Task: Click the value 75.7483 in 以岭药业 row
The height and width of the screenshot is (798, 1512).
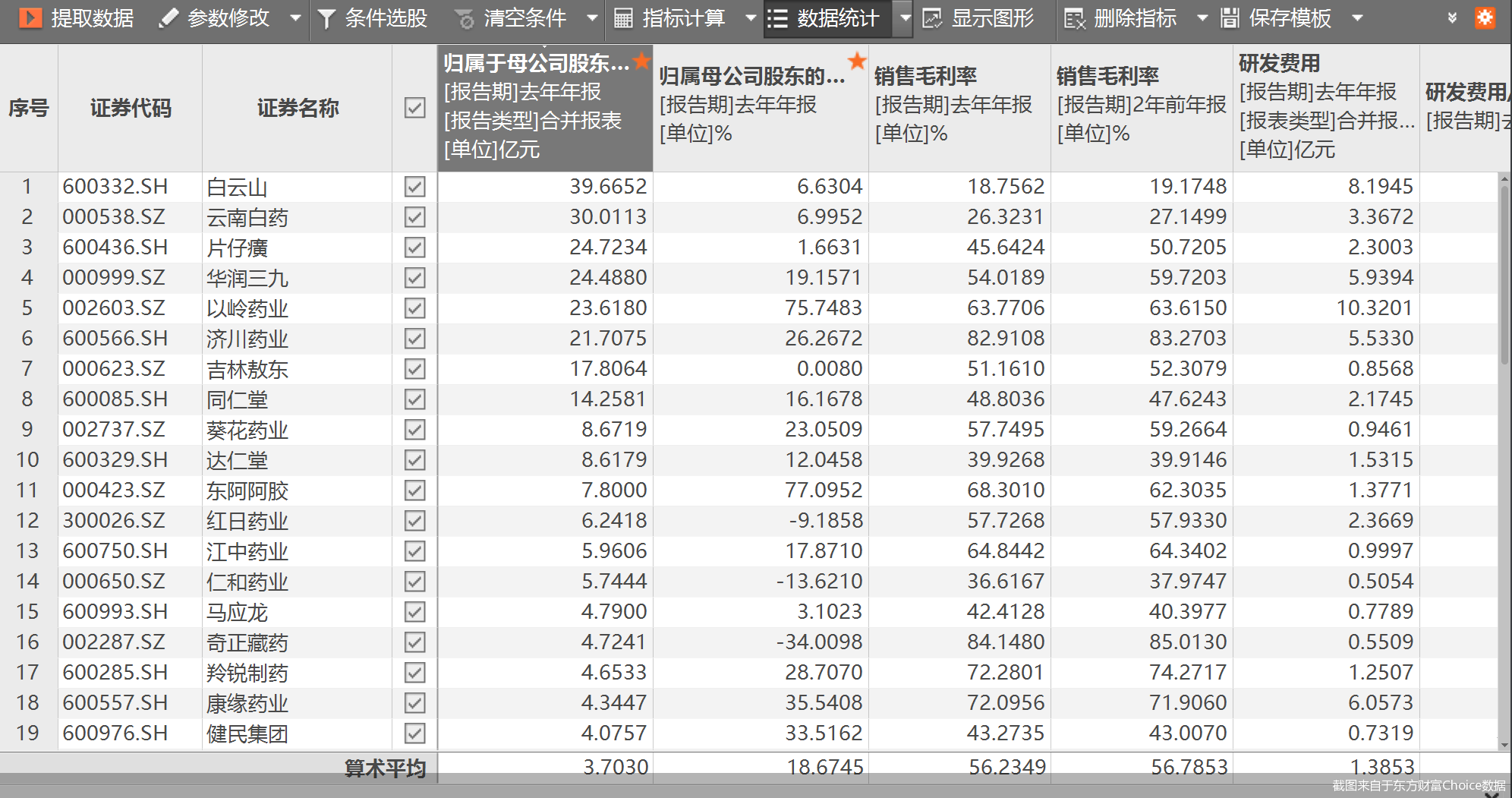Action: [x=824, y=308]
